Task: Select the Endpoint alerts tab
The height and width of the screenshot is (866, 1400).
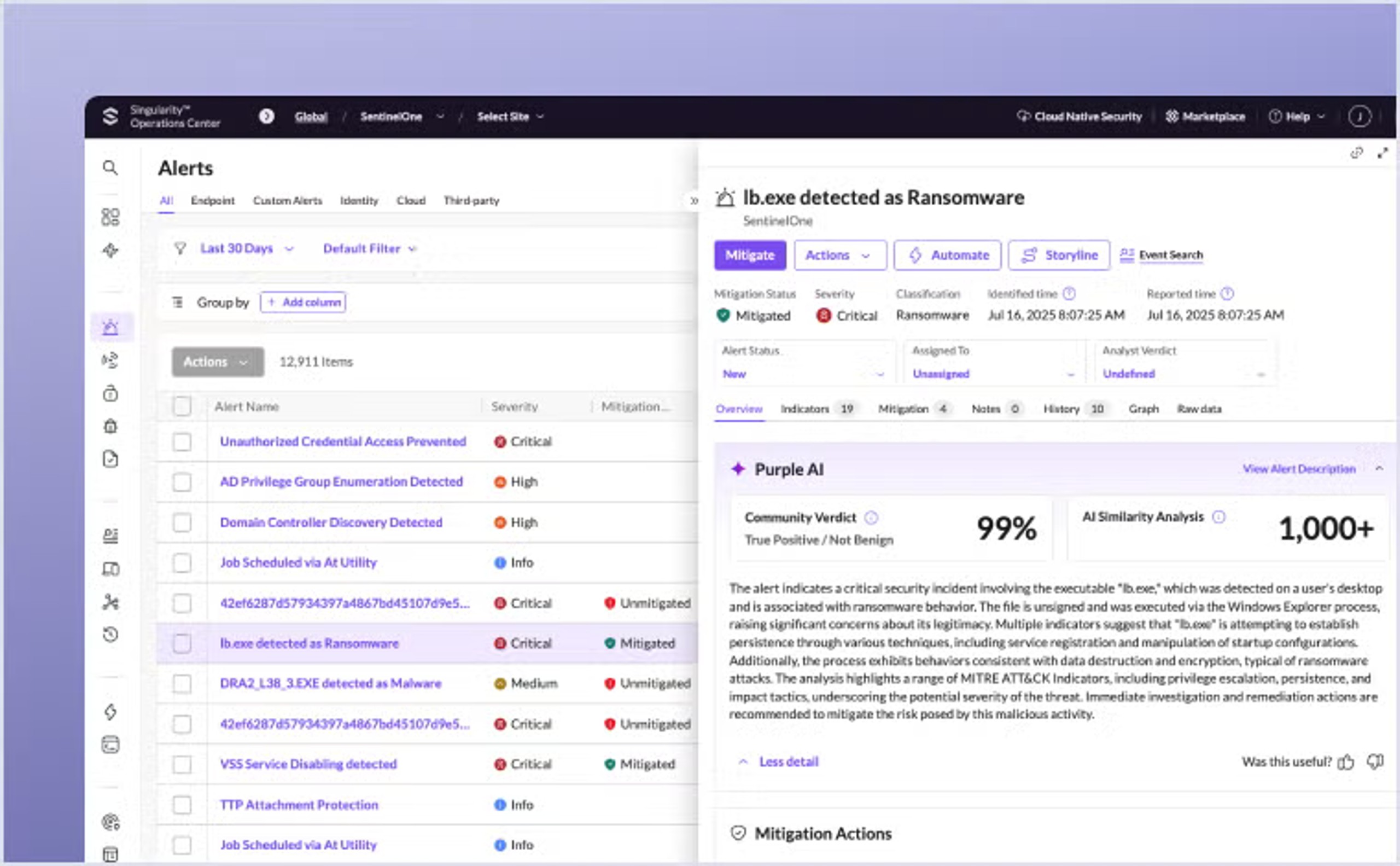Action: click(x=212, y=200)
